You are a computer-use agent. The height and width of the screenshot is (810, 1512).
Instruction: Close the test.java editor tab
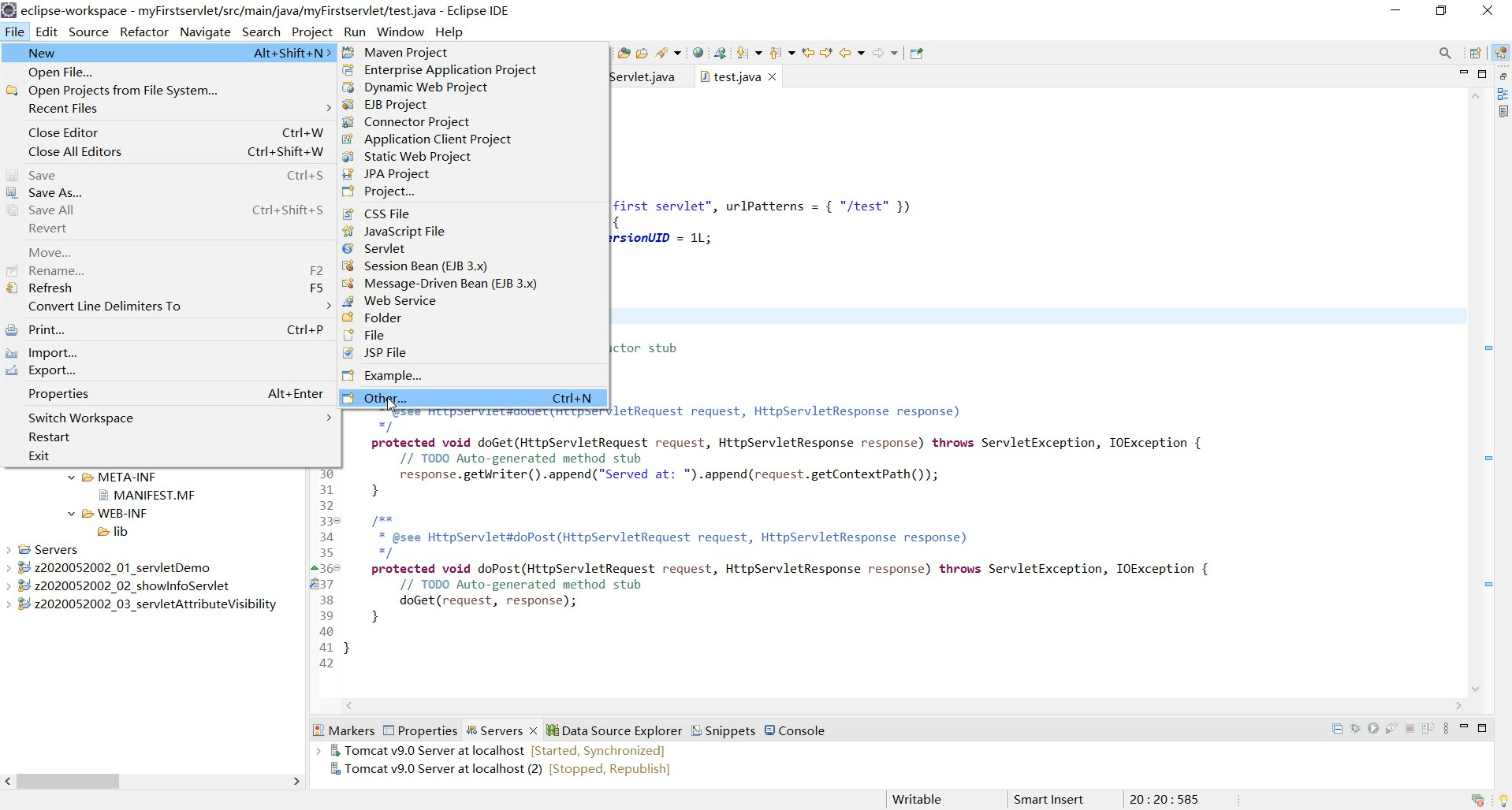[773, 76]
